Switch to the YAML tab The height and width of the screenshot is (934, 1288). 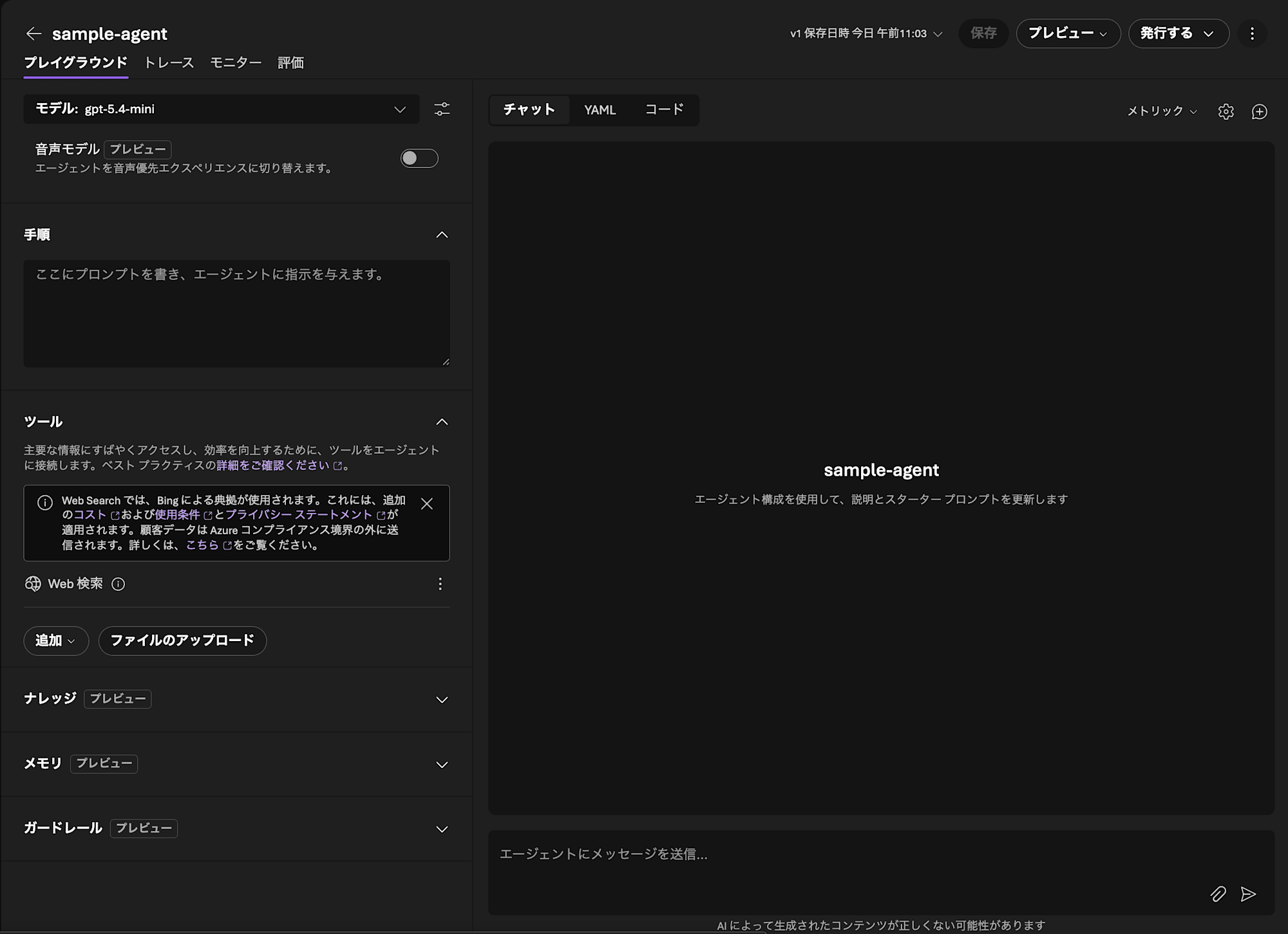[600, 110]
